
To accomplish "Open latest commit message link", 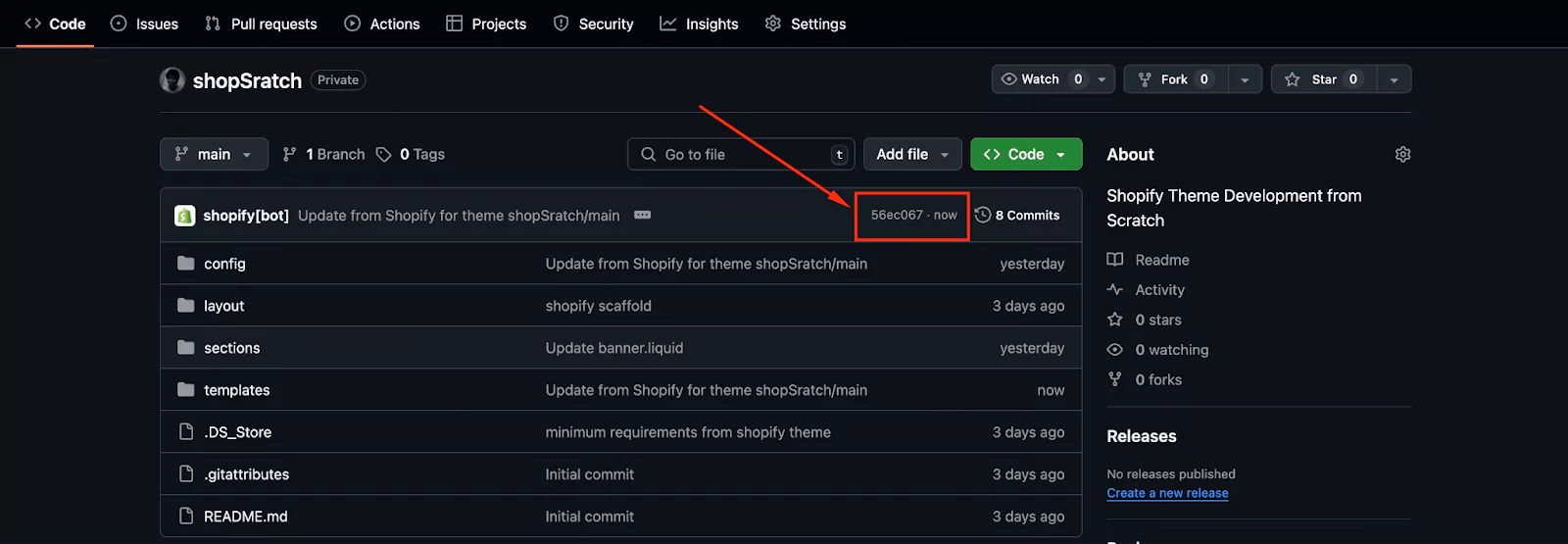I will click(459, 216).
